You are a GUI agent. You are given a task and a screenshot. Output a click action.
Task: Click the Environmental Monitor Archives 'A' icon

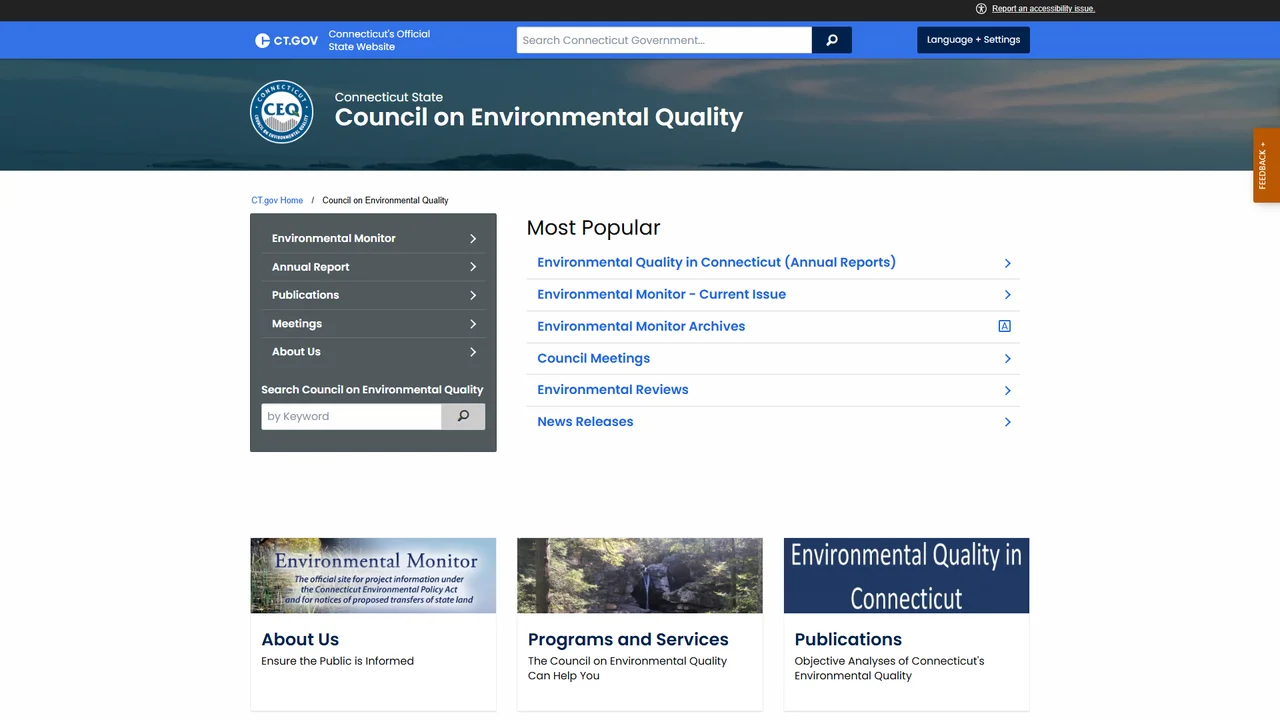pos(1005,326)
